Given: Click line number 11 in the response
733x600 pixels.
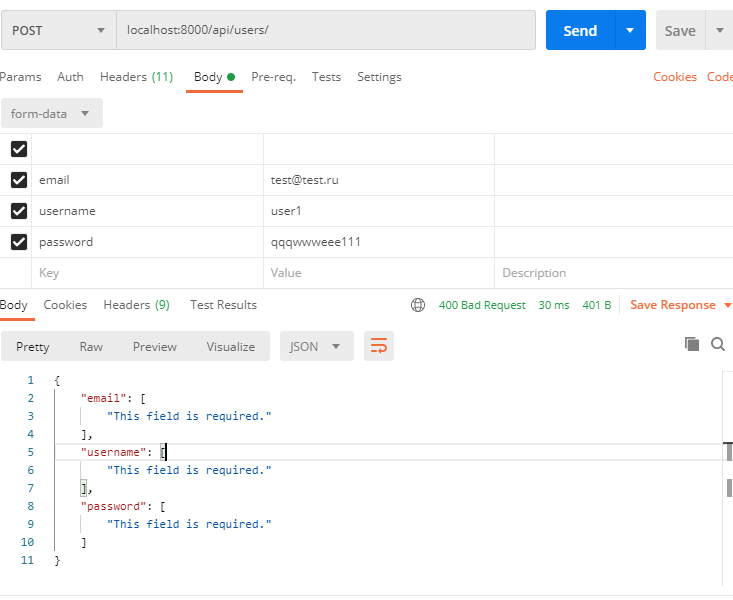Looking at the screenshot, I should (27, 560).
